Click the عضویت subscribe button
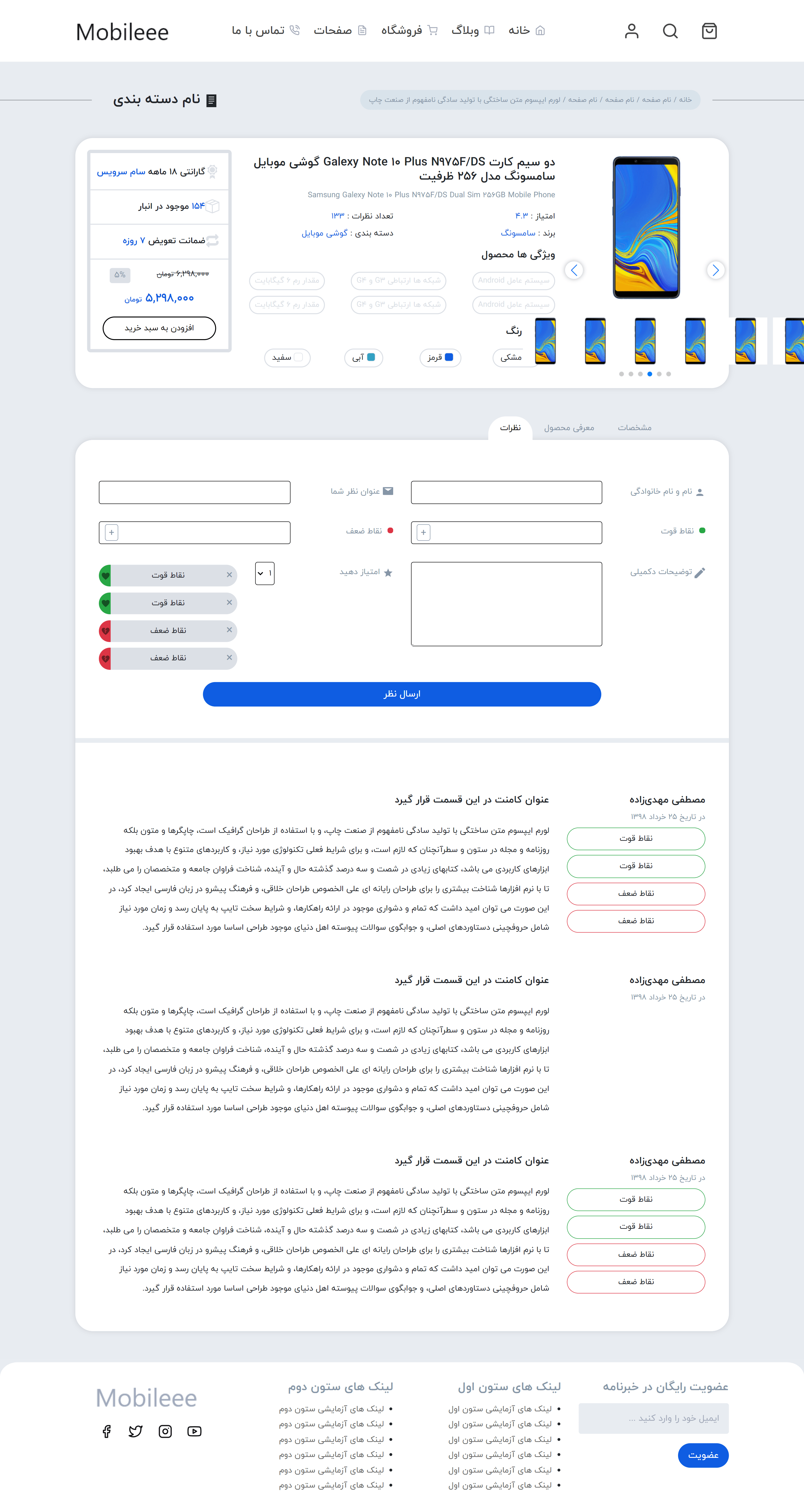 pos(702,1455)
